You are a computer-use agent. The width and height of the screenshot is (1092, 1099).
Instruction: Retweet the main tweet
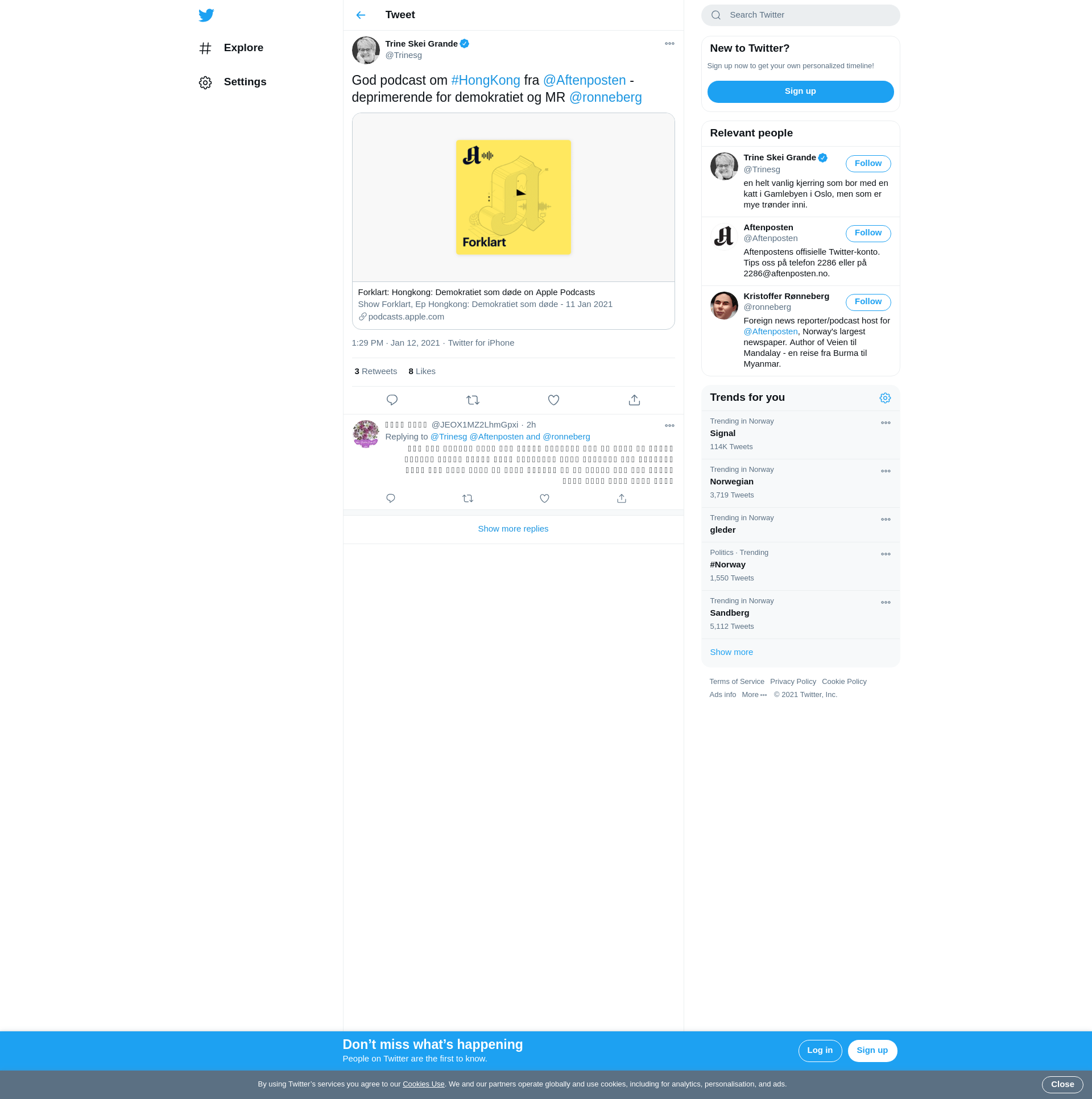(472, 400)
